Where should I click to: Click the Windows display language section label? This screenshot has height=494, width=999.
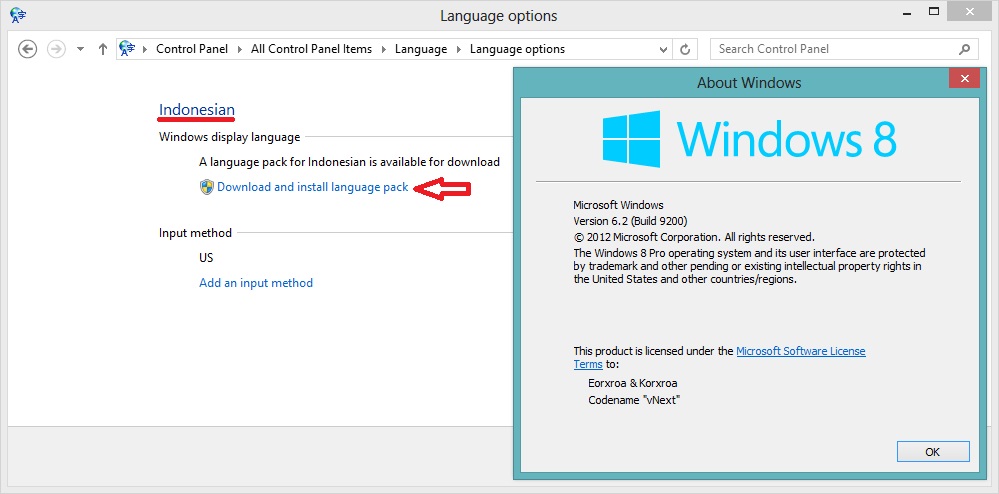229,136
